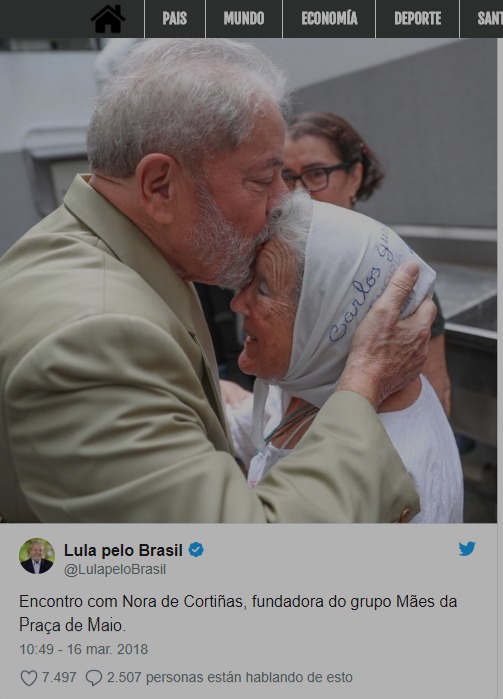Open the Lula pelo Brasil profile avatar
Image resolution: width=503 pixels, height=699 pixels.
pyautogui.click(x=37, y=556)
